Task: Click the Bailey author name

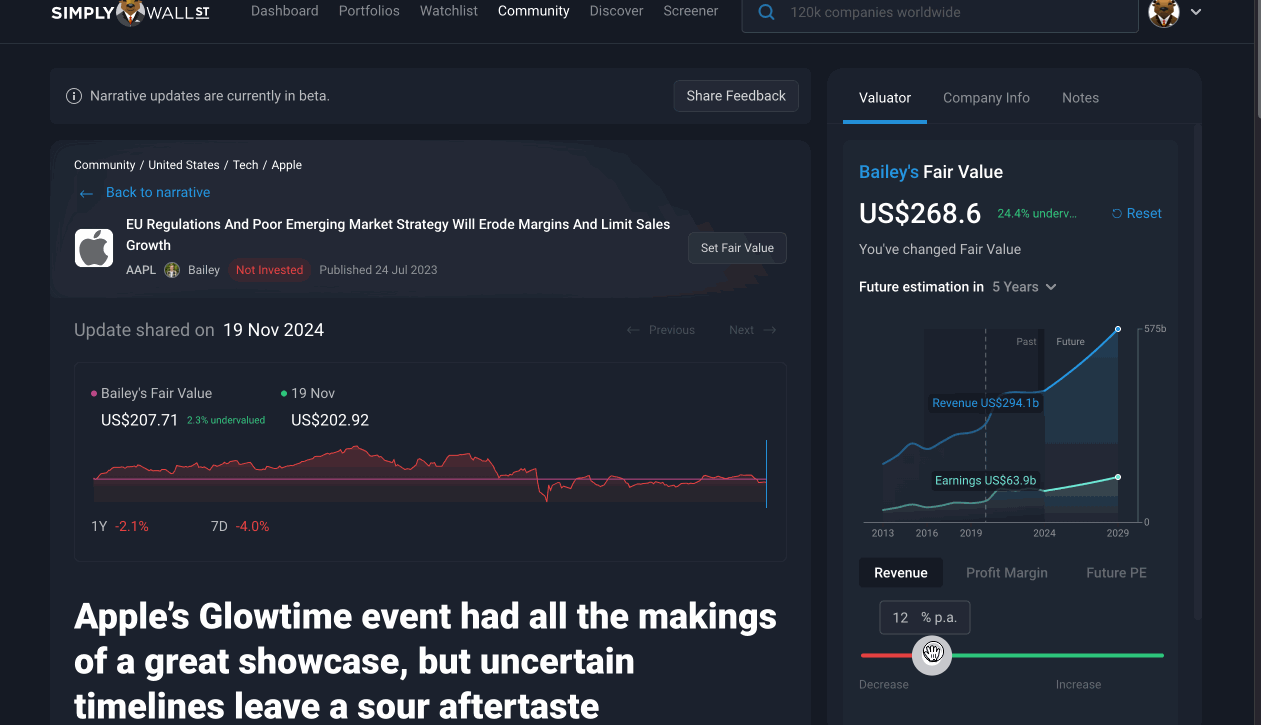Action: pos(204,270)
